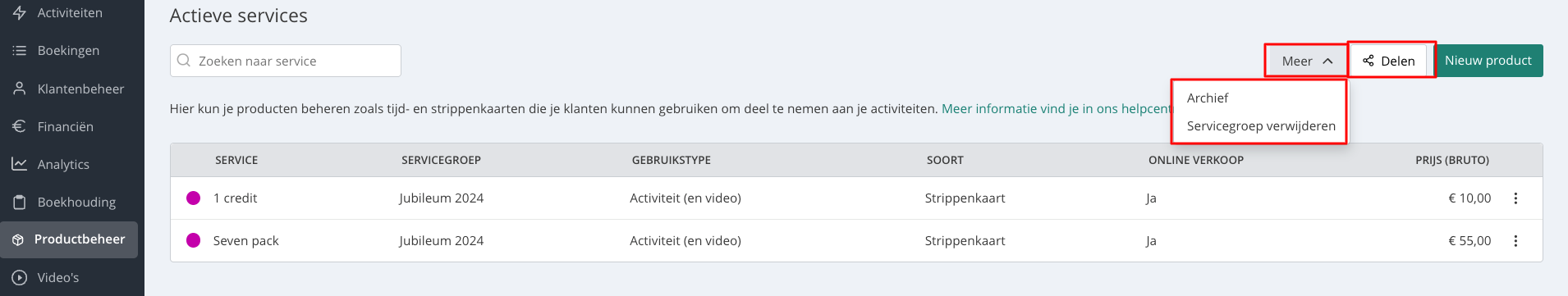This screenshot has height=296, width=1568.
Task: Click the Nieuw product button
Action: (x=1488, y=61)
